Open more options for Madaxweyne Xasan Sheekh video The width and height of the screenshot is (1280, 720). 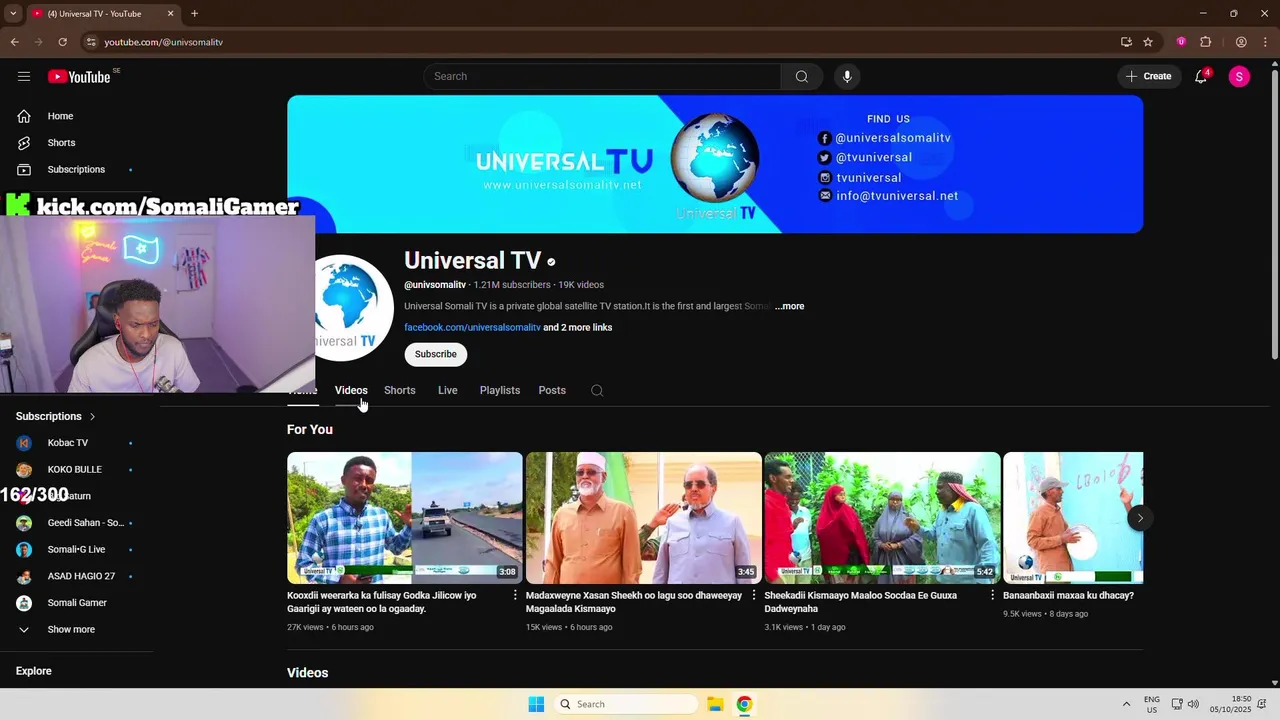coord(754,595)
